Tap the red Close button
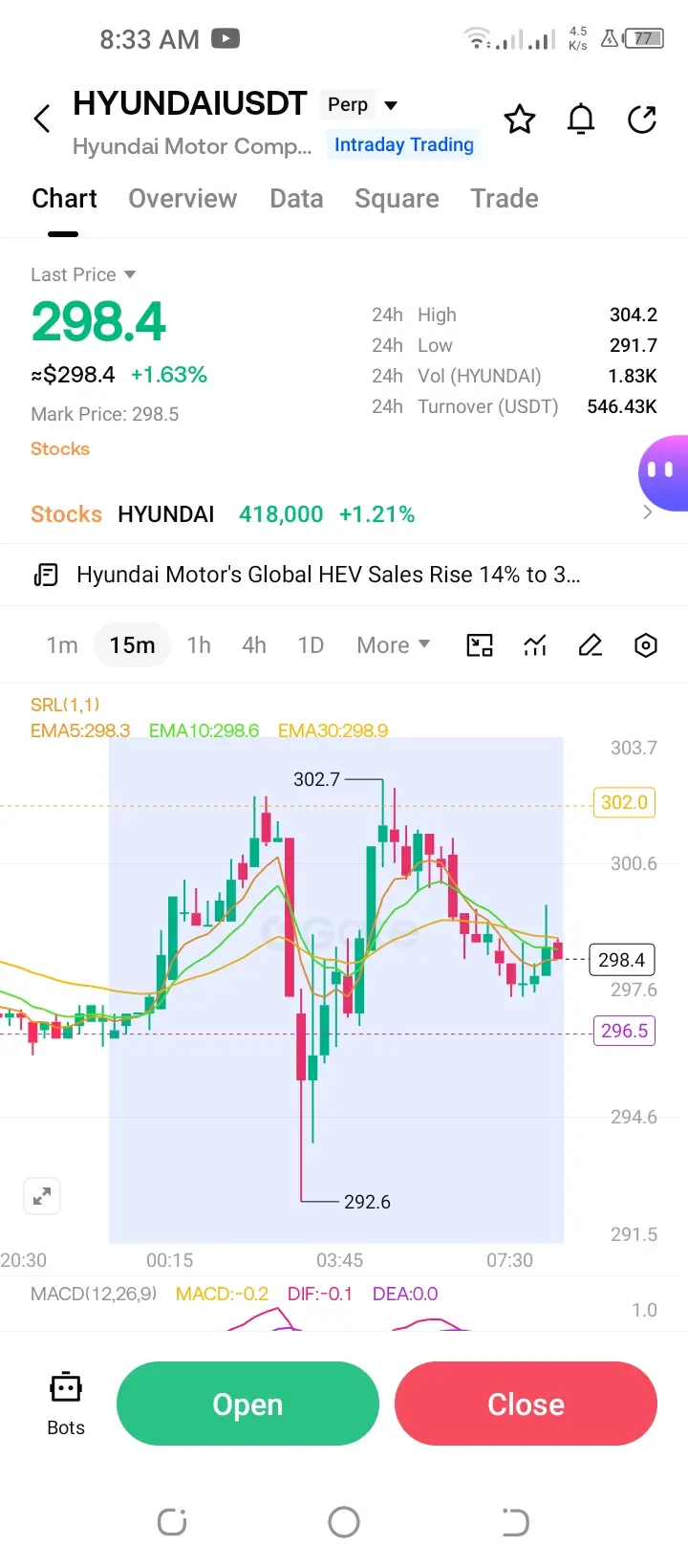 [526, 1404]
